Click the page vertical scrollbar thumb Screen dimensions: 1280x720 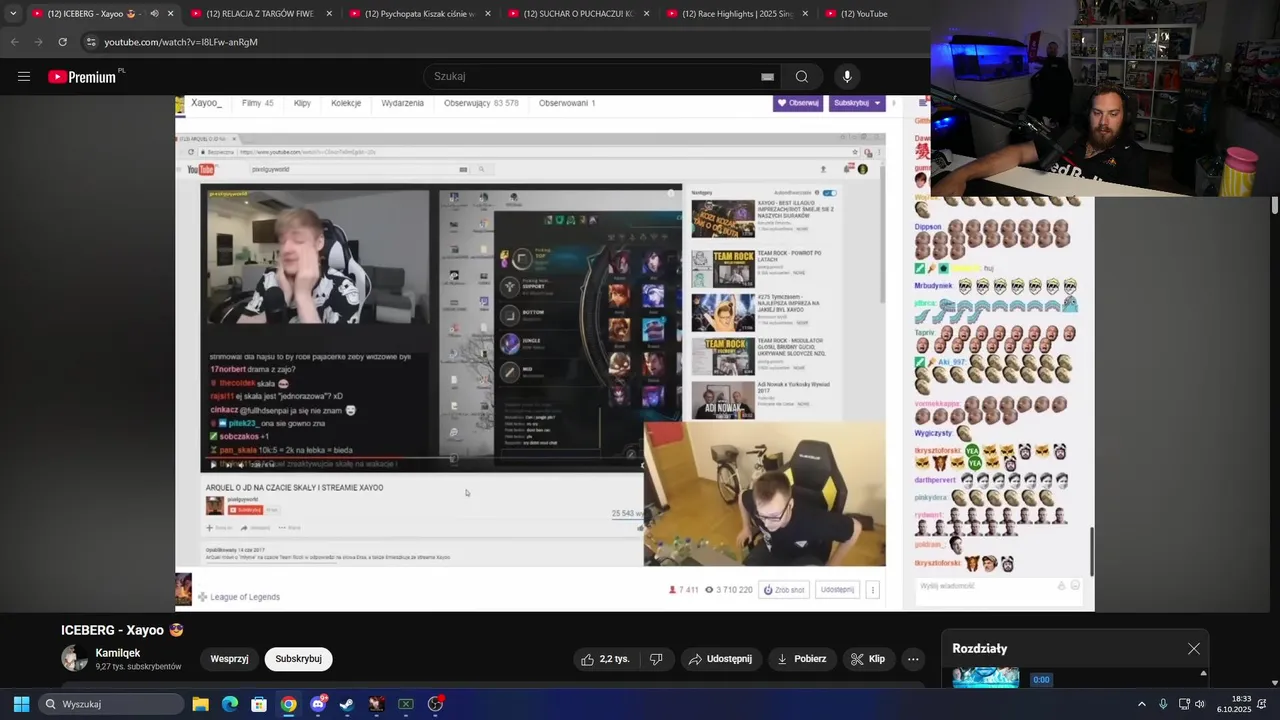(1275, 205)
